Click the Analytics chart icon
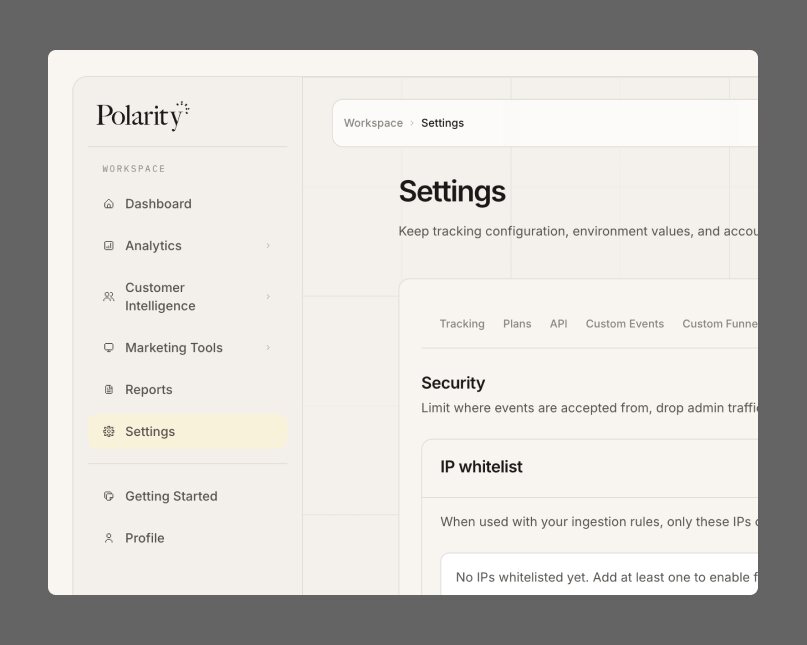Image resolution: width=807 pixels, height=645 pixels. 109,246
